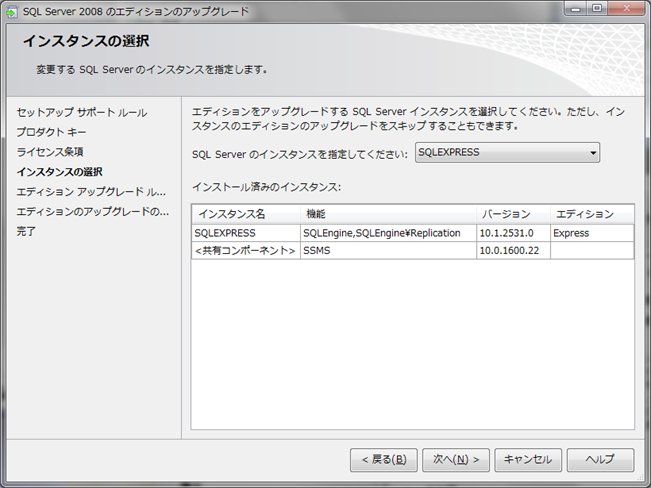This screenshot has height=488, width=651.
Task: Select the プロダクト キー step
Action: pyautogui.click(x=51, y=132)
